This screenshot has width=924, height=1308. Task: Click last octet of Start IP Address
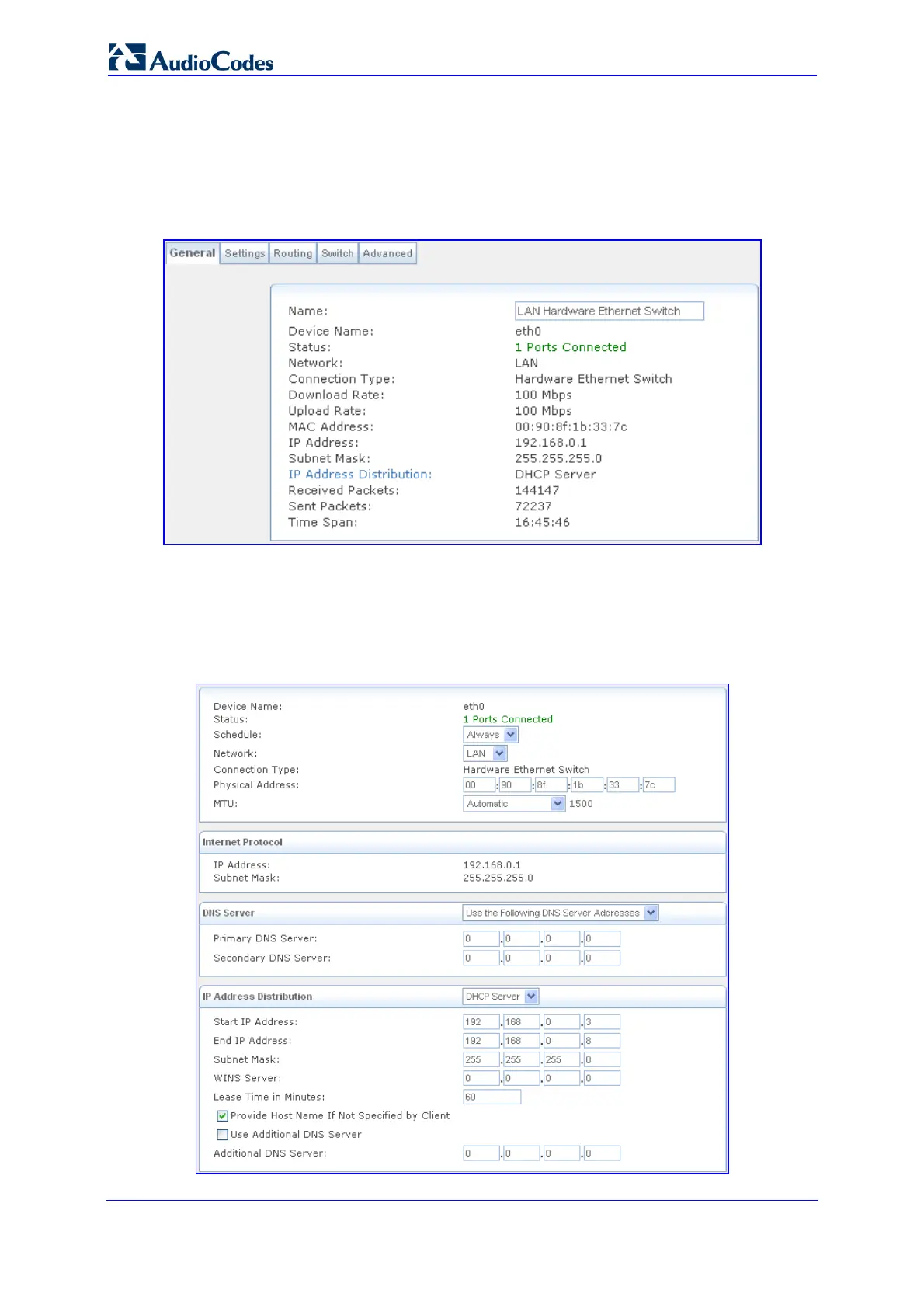pyautogui.click(x=602, y=1022)
